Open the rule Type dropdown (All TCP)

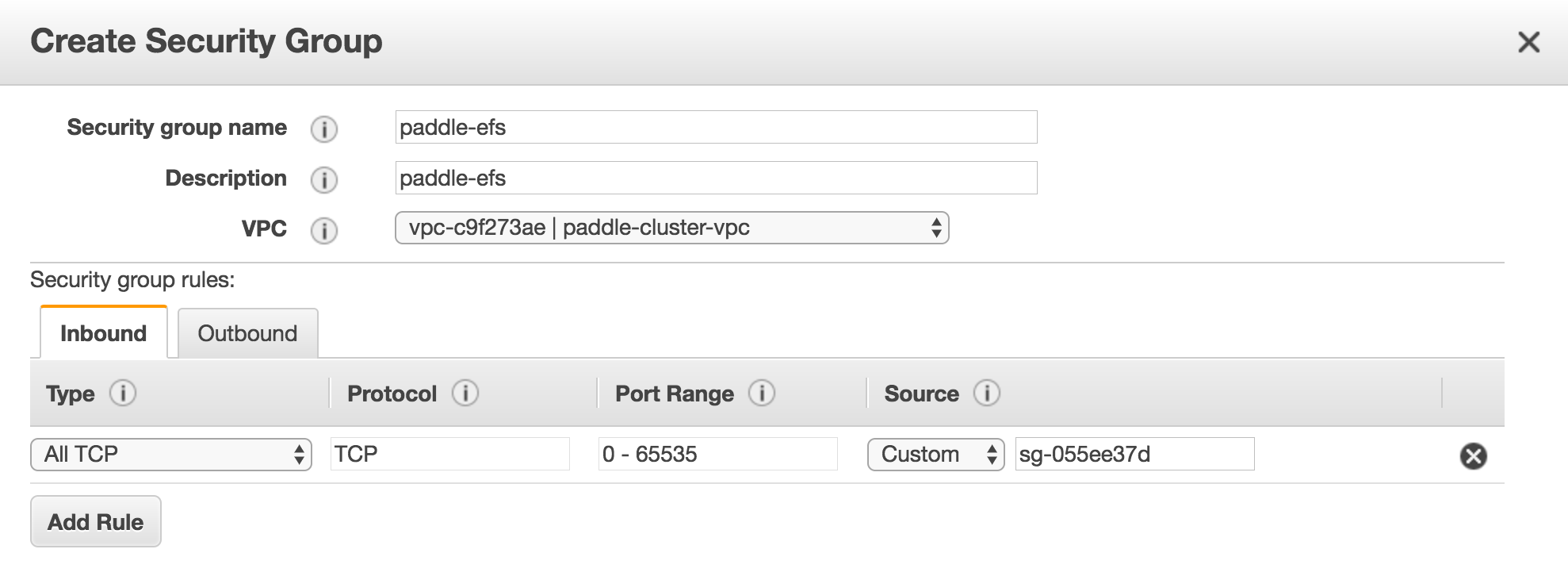(x=171, y=455)
